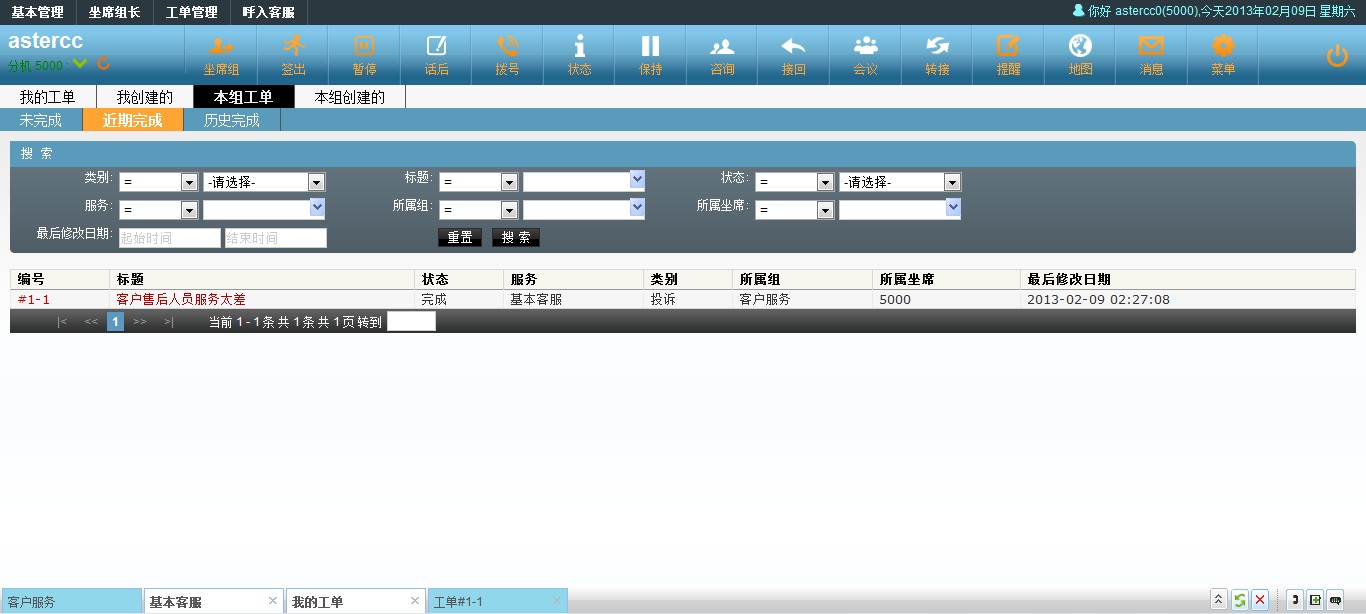This screenshot has width=1366, height=614.
Task: Click the 保持 hold call icon
Action: (x=651, y=45)
